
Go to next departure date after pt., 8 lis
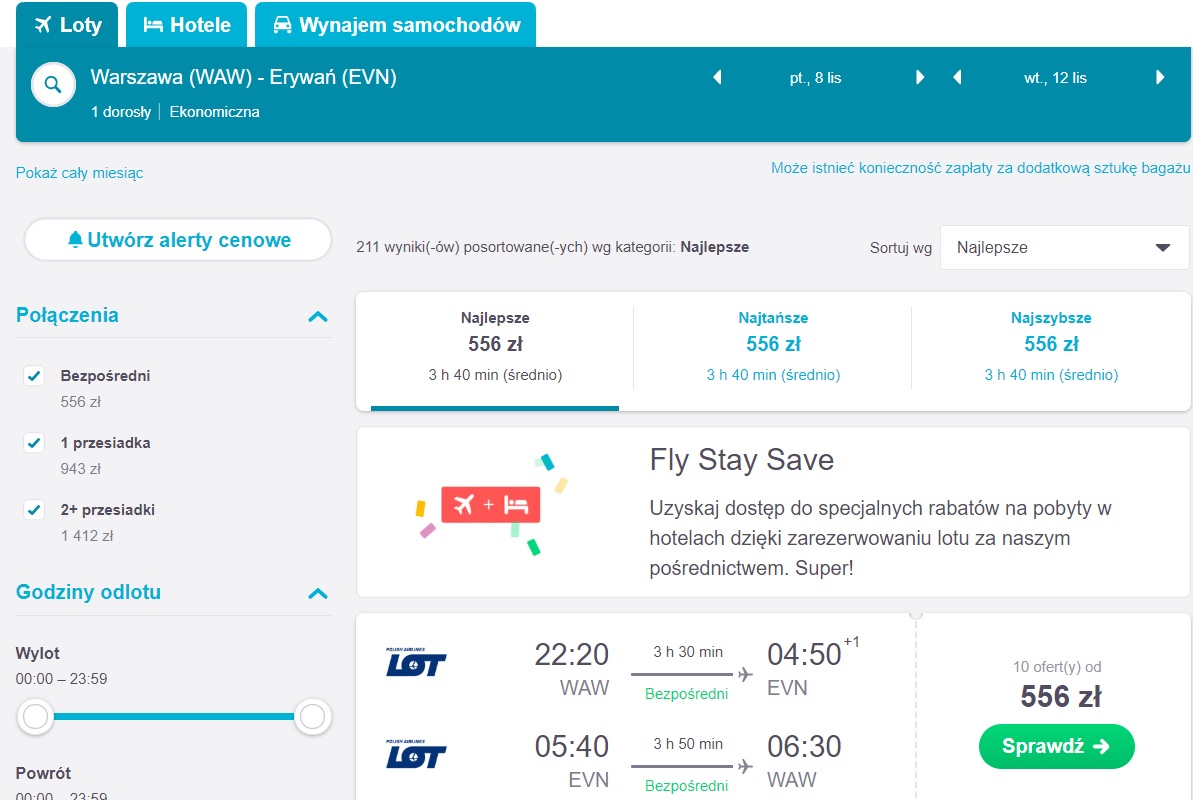(x=920, y=77)
